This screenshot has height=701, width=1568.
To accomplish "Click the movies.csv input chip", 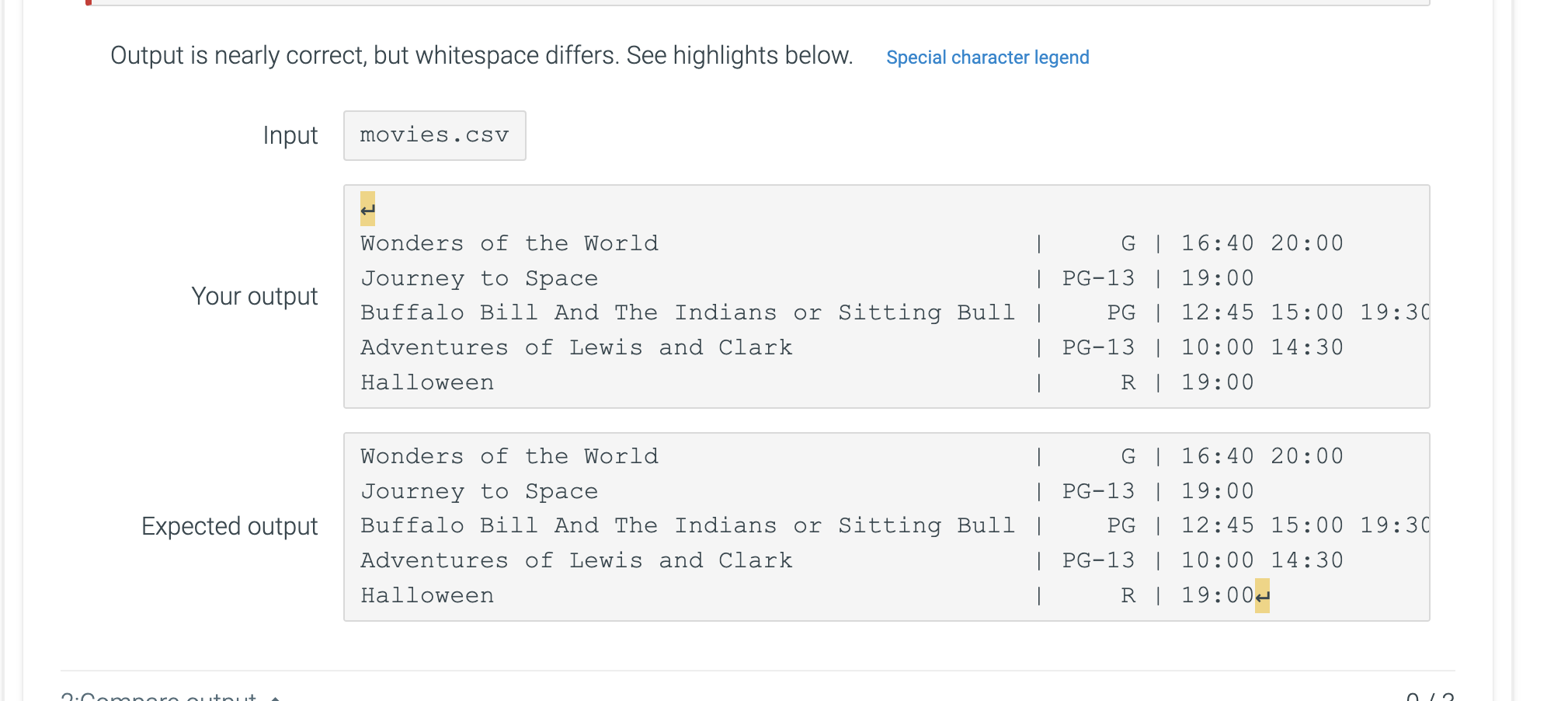I will tap(434, 135).
